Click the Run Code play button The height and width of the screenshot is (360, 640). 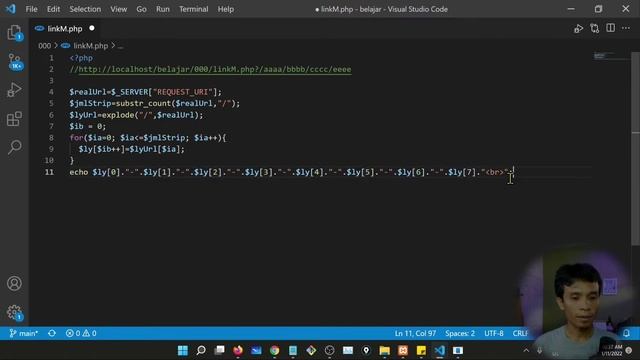click(x=578, y=29)
